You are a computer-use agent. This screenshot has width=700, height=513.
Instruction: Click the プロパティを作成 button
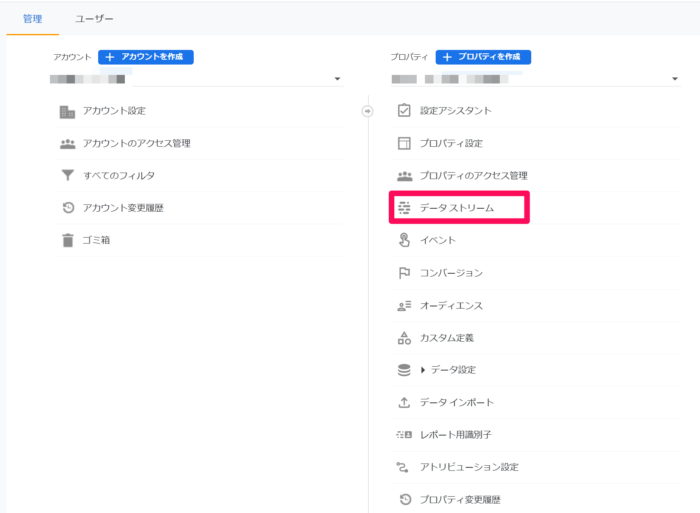[483, 57]
